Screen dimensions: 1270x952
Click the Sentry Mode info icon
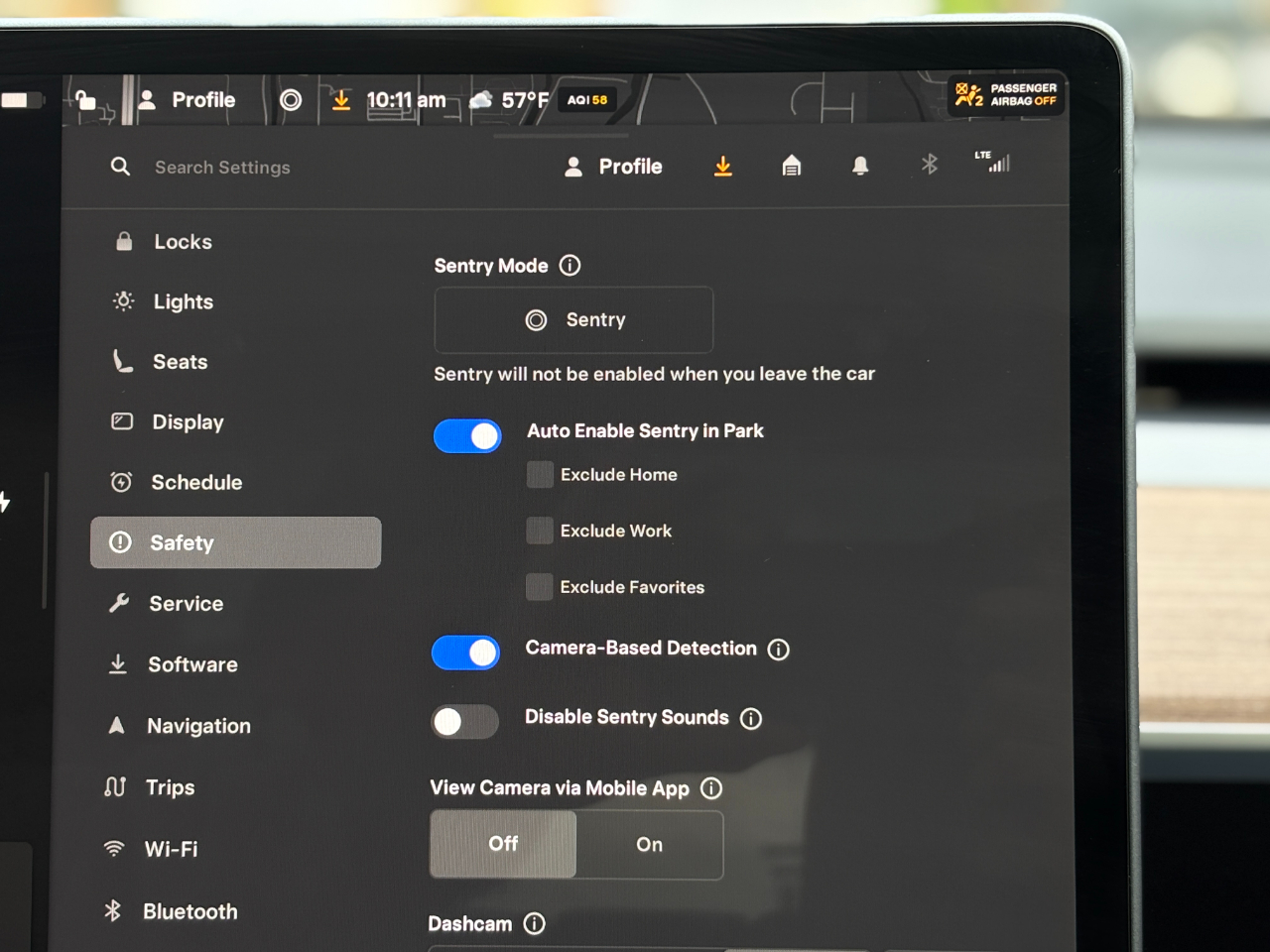tap(570, 266)
